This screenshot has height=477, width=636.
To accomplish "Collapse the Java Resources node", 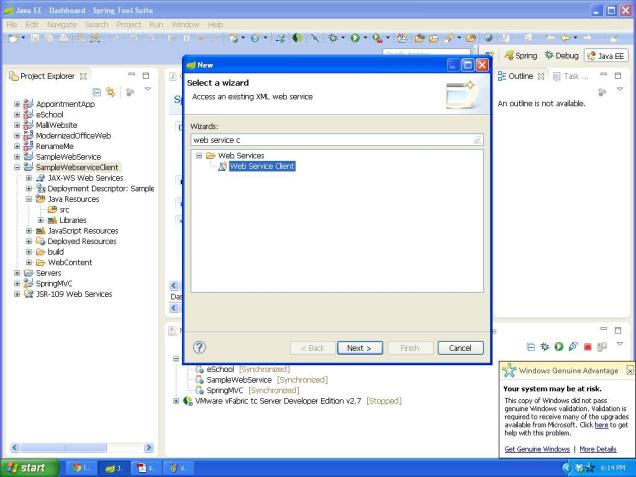I will tap(29, 199).
